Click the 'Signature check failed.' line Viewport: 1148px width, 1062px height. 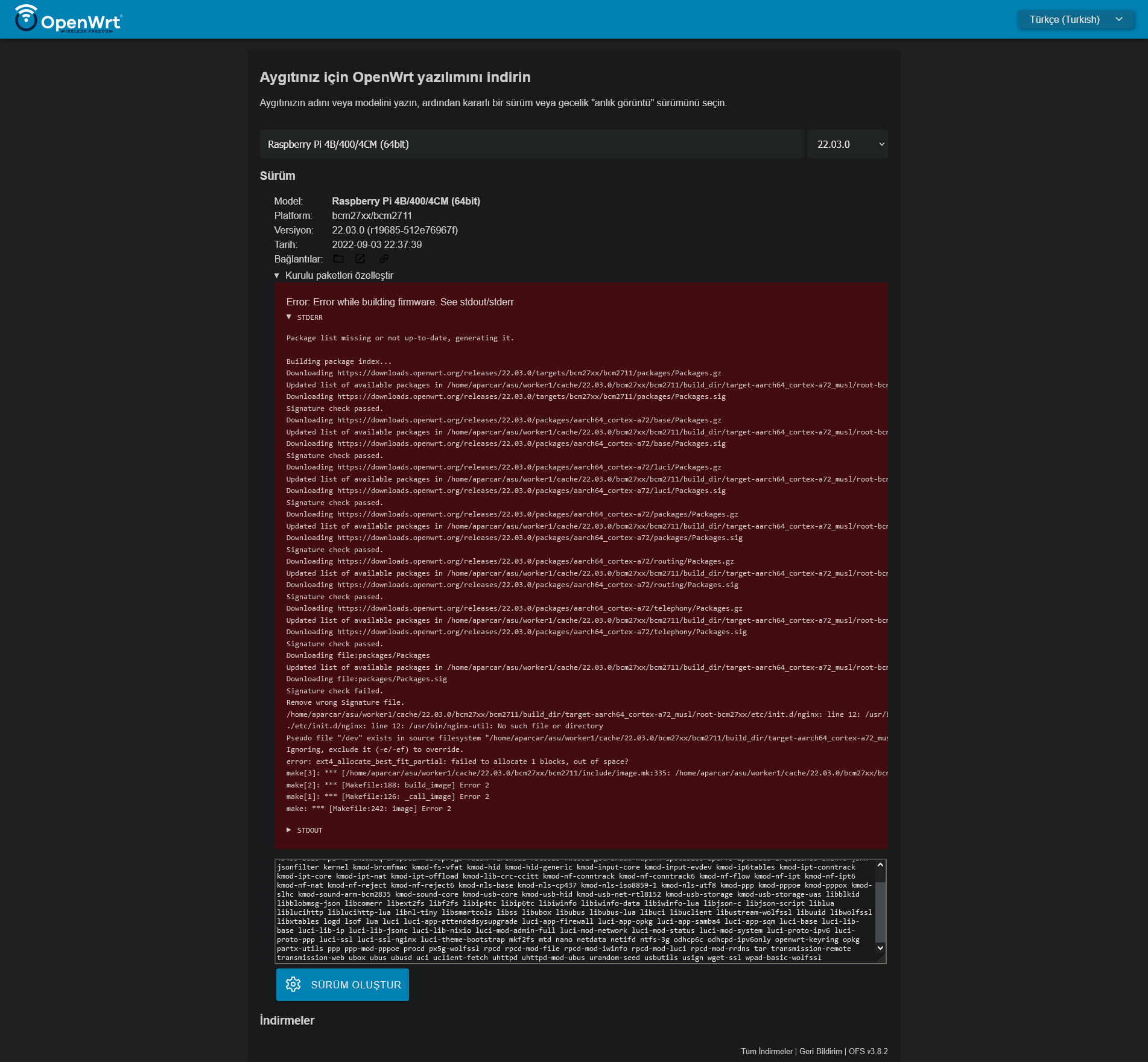click(x=334, y=691)
